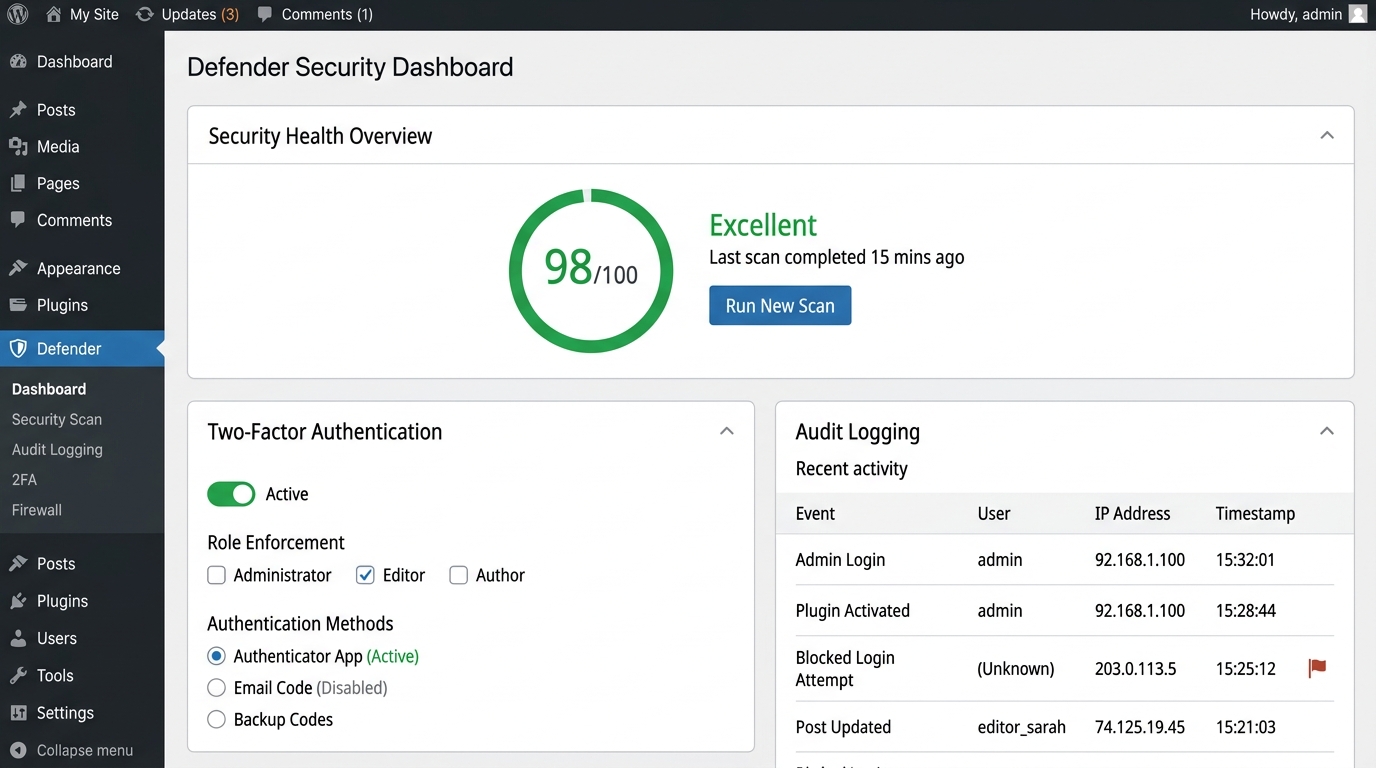Image resolution: width=1376 pixels, height=768 pixels.
Task: Open the Users icon in the sidebar
Action: [x=17, y=638]
